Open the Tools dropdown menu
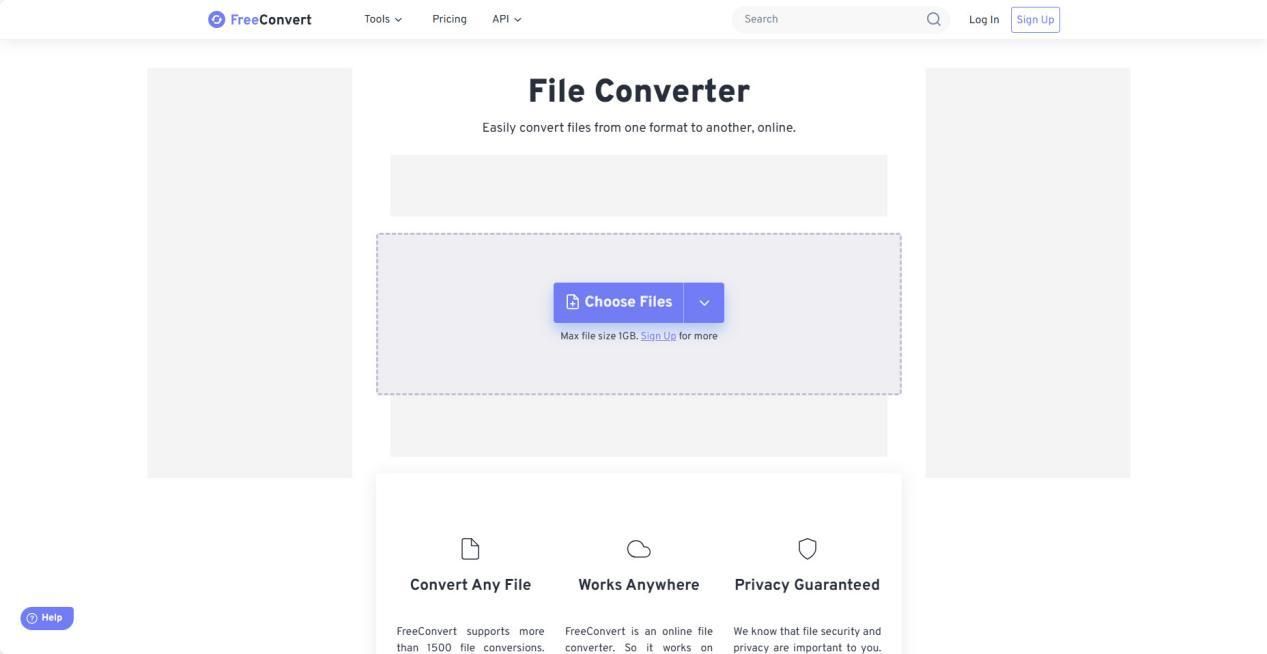The width and height of the screenshot is (1267, 654). pyautogui.click(x=383, y=19)
